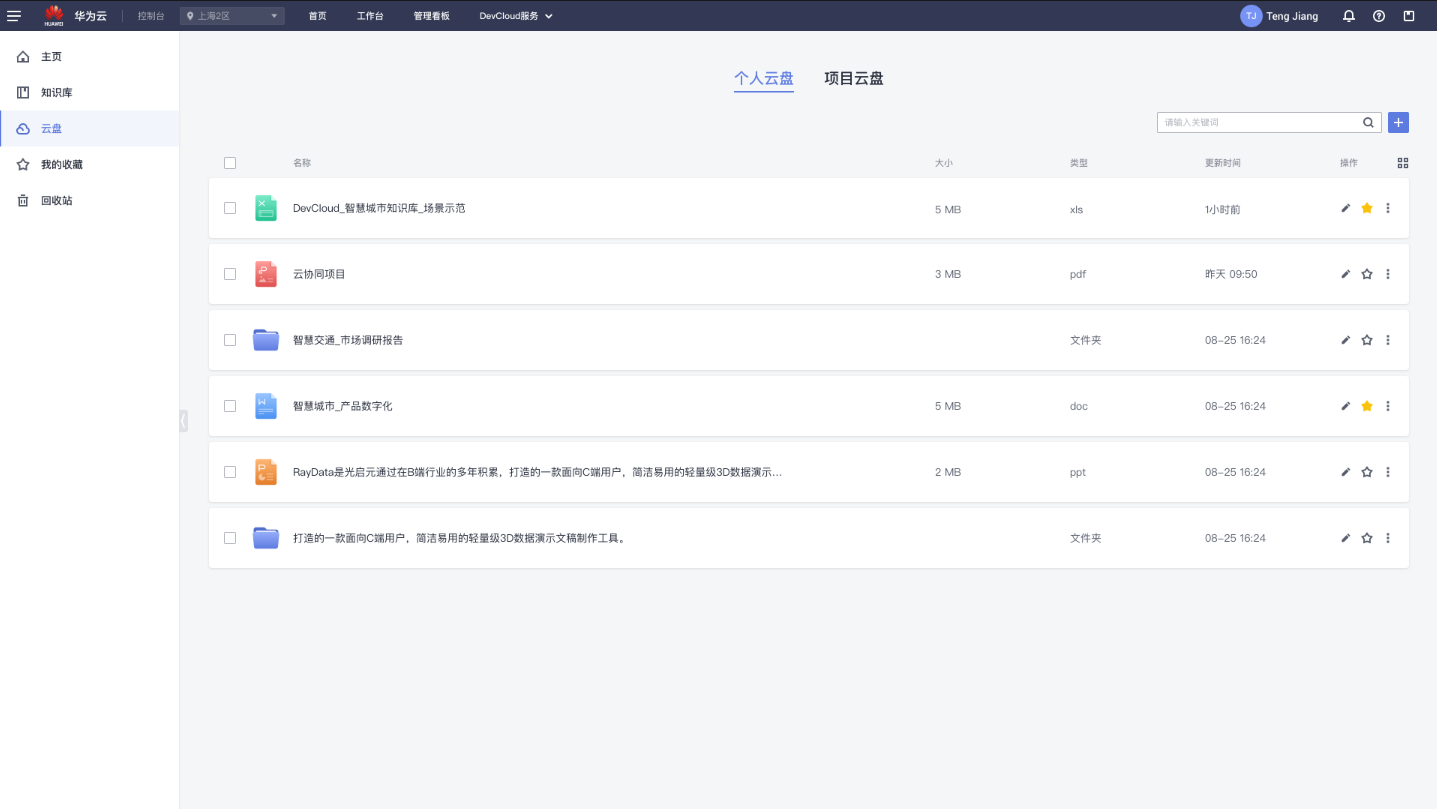Click edit pencil for the RayData ppt
This screenshot has height=809, width=1437.
1346,472
